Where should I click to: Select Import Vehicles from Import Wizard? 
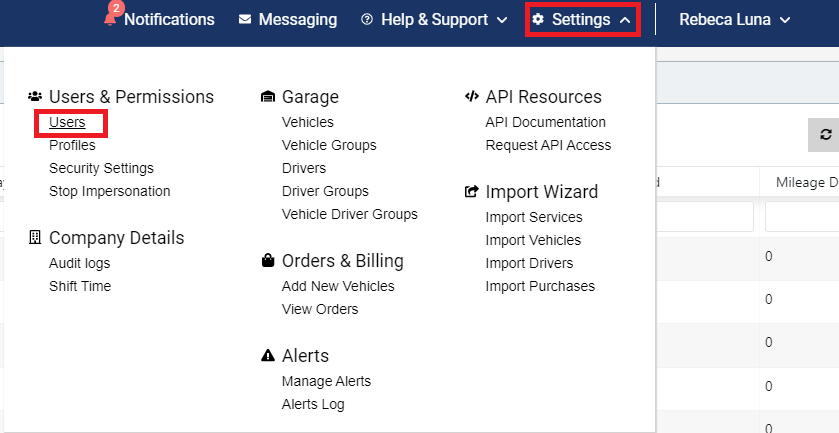[533, 240]
